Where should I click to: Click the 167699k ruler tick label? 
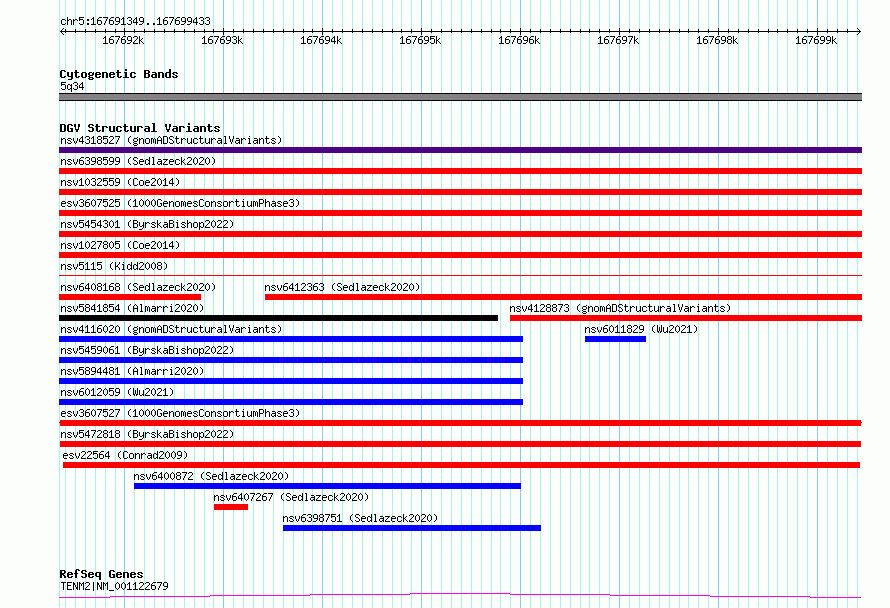816,40
